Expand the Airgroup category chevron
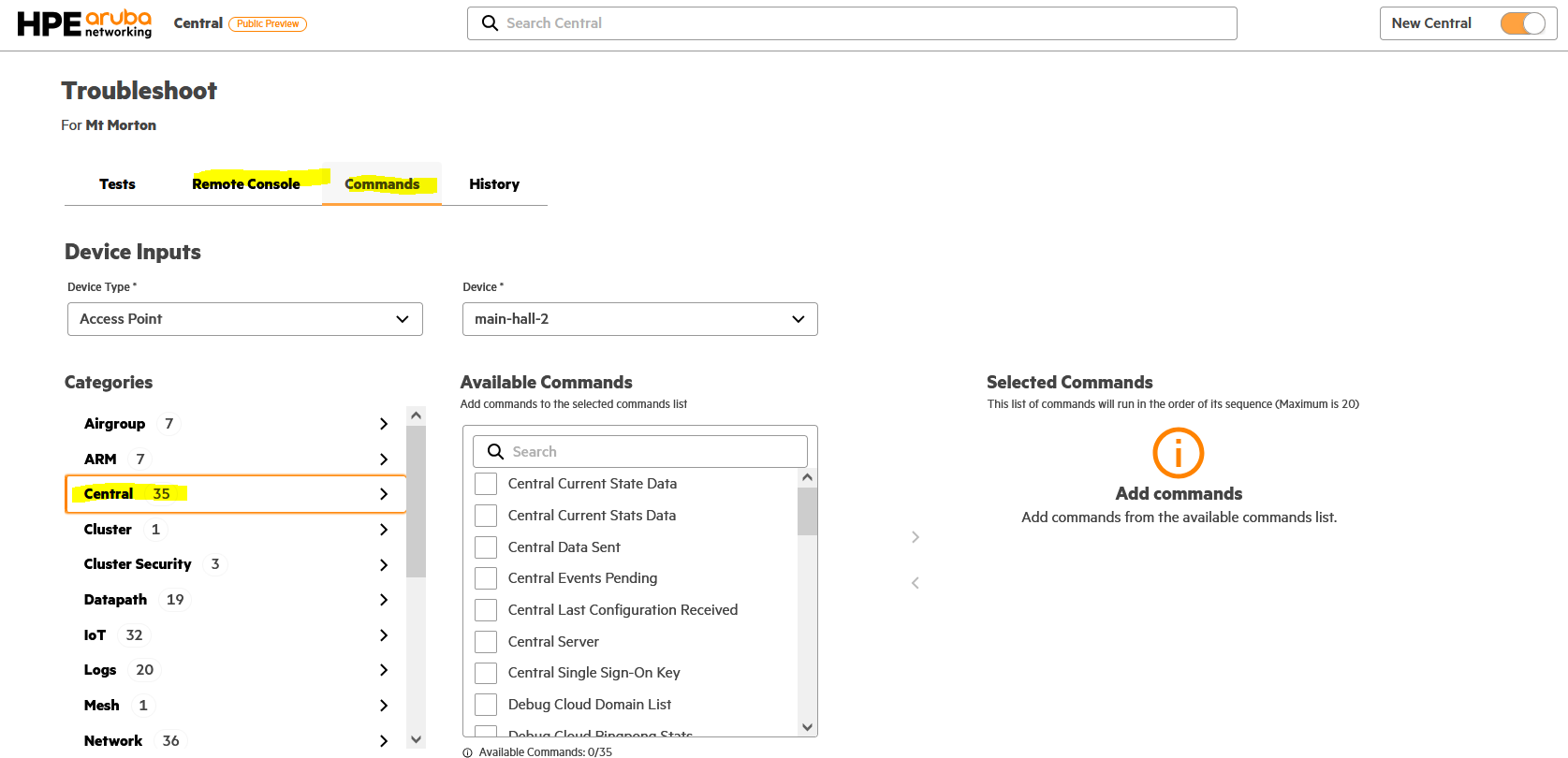The image size is (1568, 758). click(x=384, y=424)
